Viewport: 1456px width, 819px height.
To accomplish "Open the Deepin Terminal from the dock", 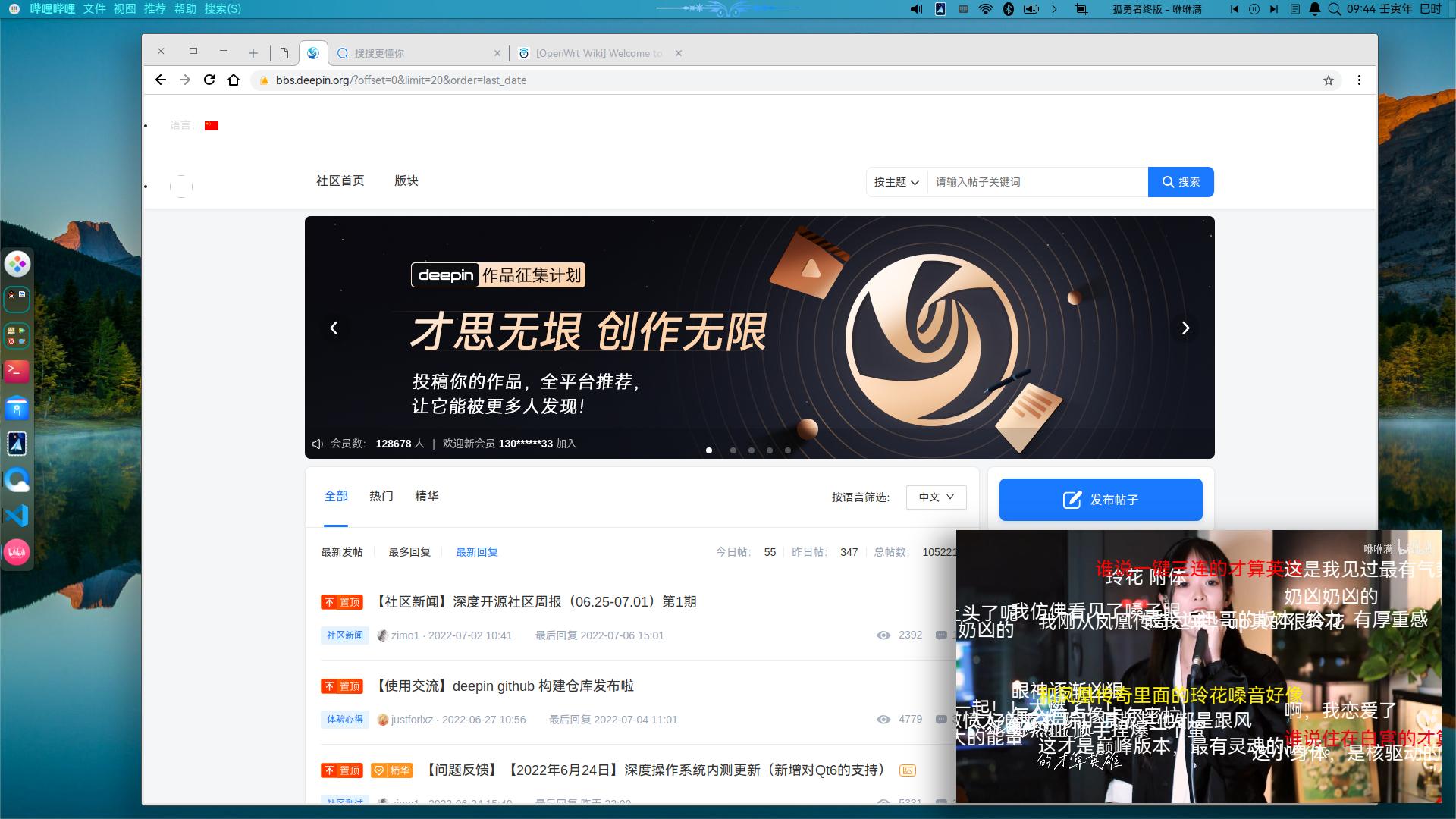I will [x=17, y=372].
